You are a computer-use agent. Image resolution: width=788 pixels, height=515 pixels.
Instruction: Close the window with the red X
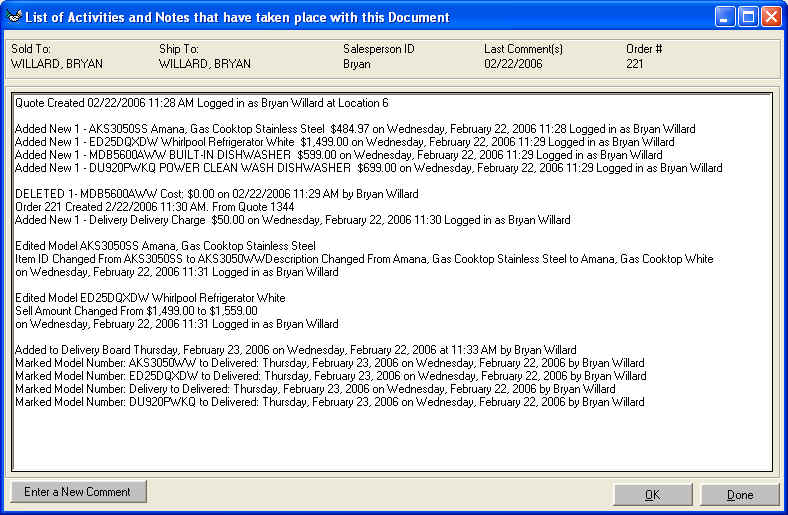pos(770,17)
